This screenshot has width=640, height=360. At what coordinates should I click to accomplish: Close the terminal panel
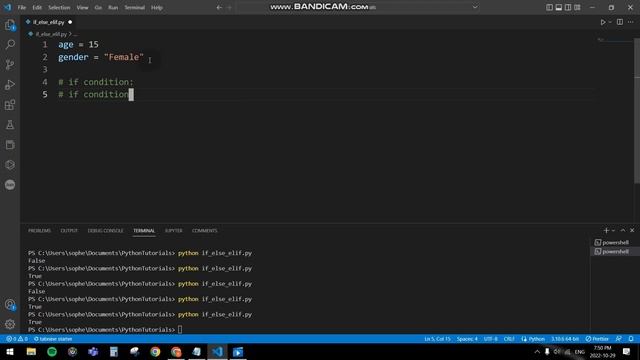click(632, 231)
